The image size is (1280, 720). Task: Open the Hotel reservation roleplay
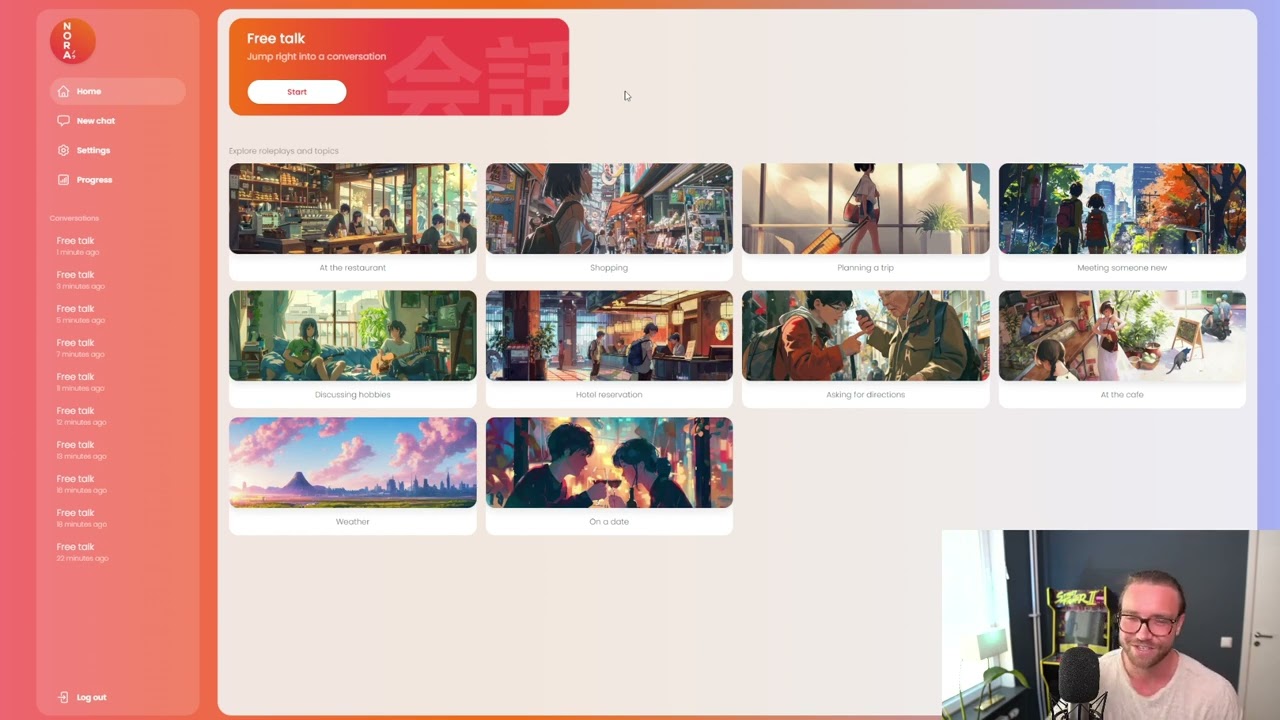coord(609,347)
